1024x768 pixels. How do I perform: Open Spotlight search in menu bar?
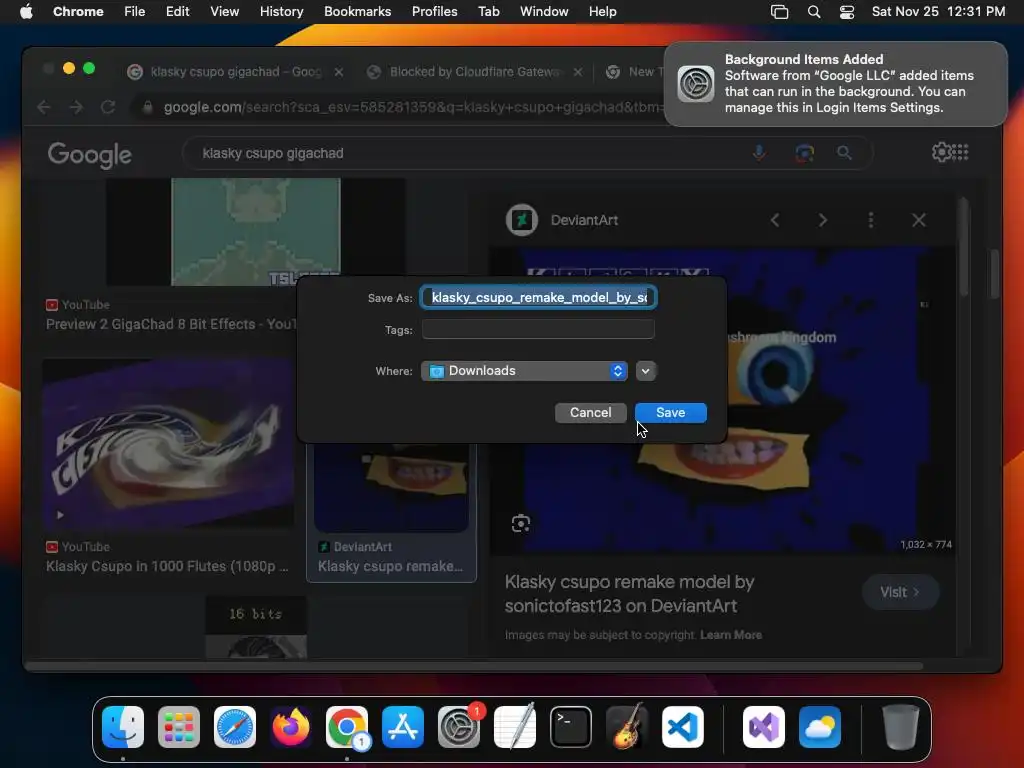pyautogui.click(x=814, y=12)
